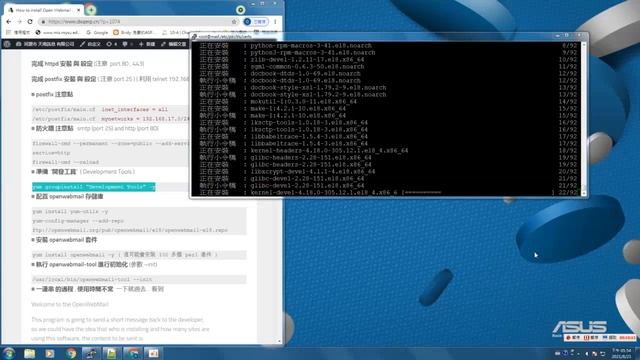Open the Google bookmark
Screen dimensions: 640x360
97,32
